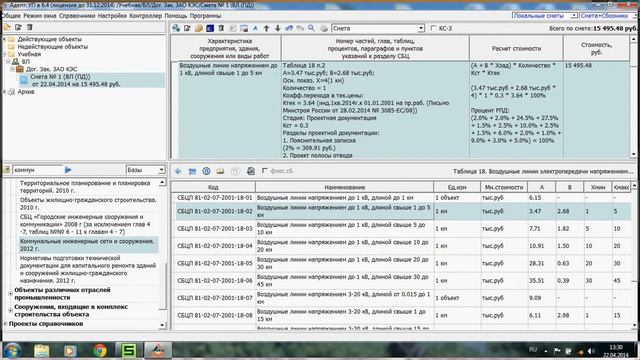The image size is (640, 360).
Task: Click the copy folder icon in estimate toolbar
Action: [x=199, y=28]
